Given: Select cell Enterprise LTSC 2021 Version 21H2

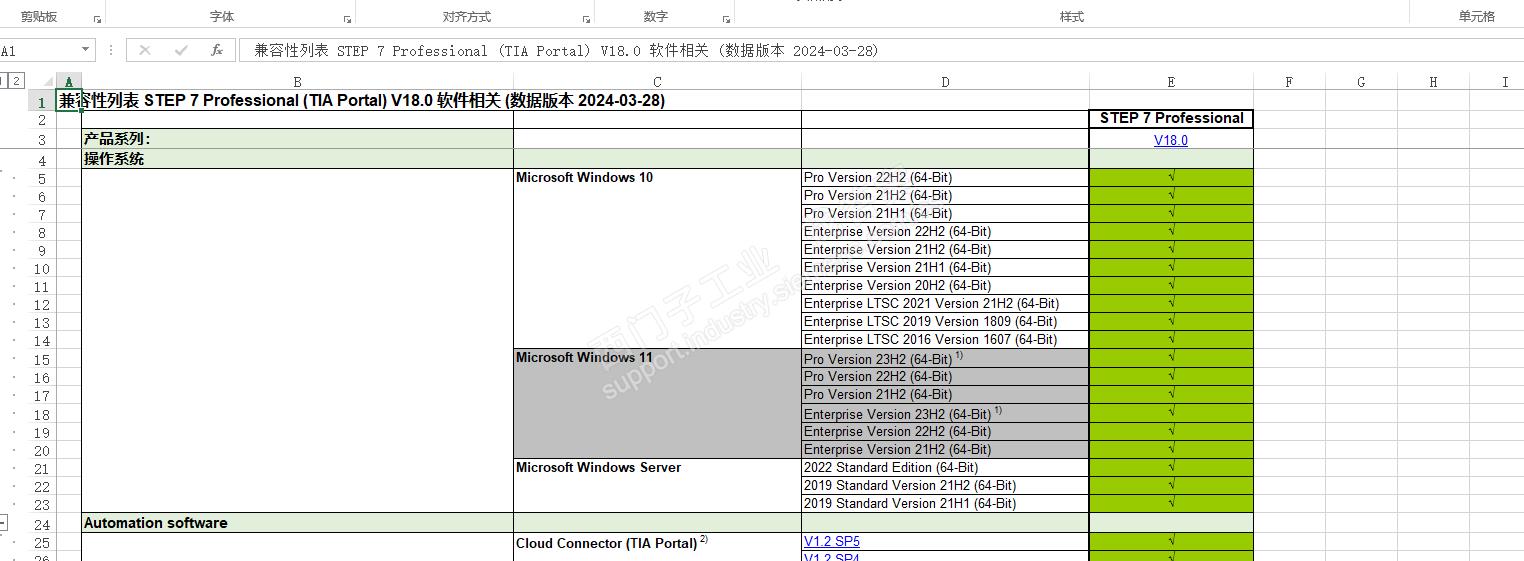Looking at the screenshot, I should (x=945, y=304).
